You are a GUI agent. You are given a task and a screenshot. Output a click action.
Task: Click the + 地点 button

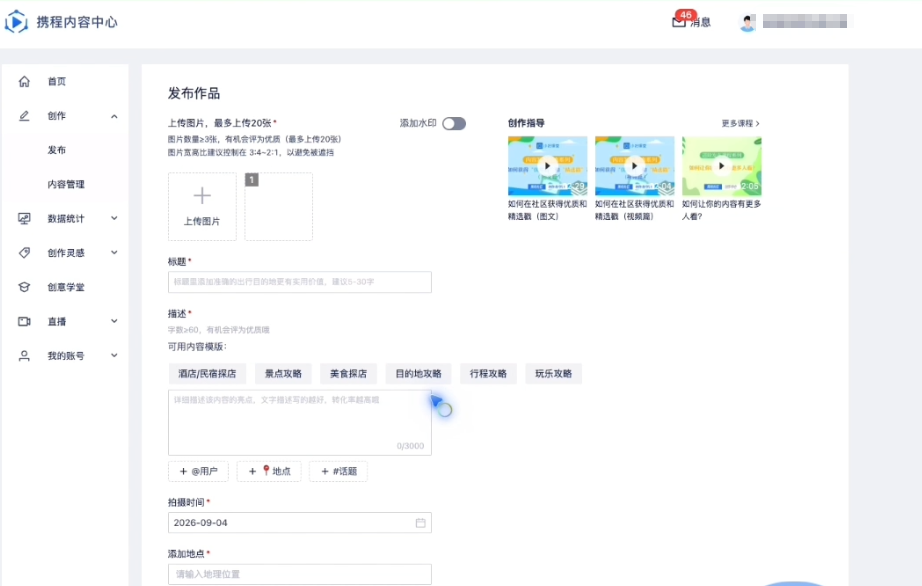(269, 471)
